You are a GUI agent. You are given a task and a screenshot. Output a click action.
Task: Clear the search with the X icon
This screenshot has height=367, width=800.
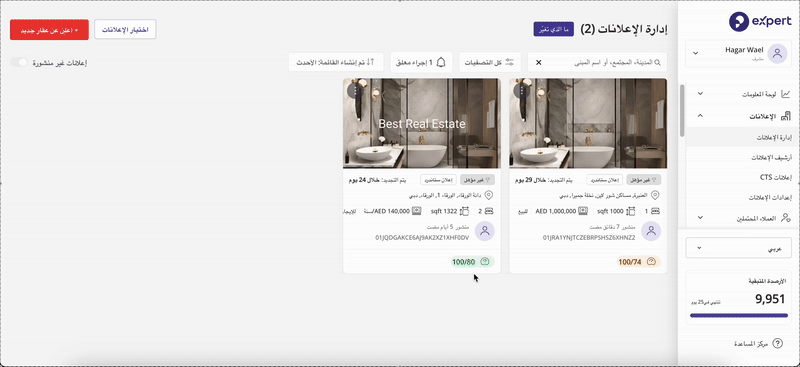click(538, 62)
